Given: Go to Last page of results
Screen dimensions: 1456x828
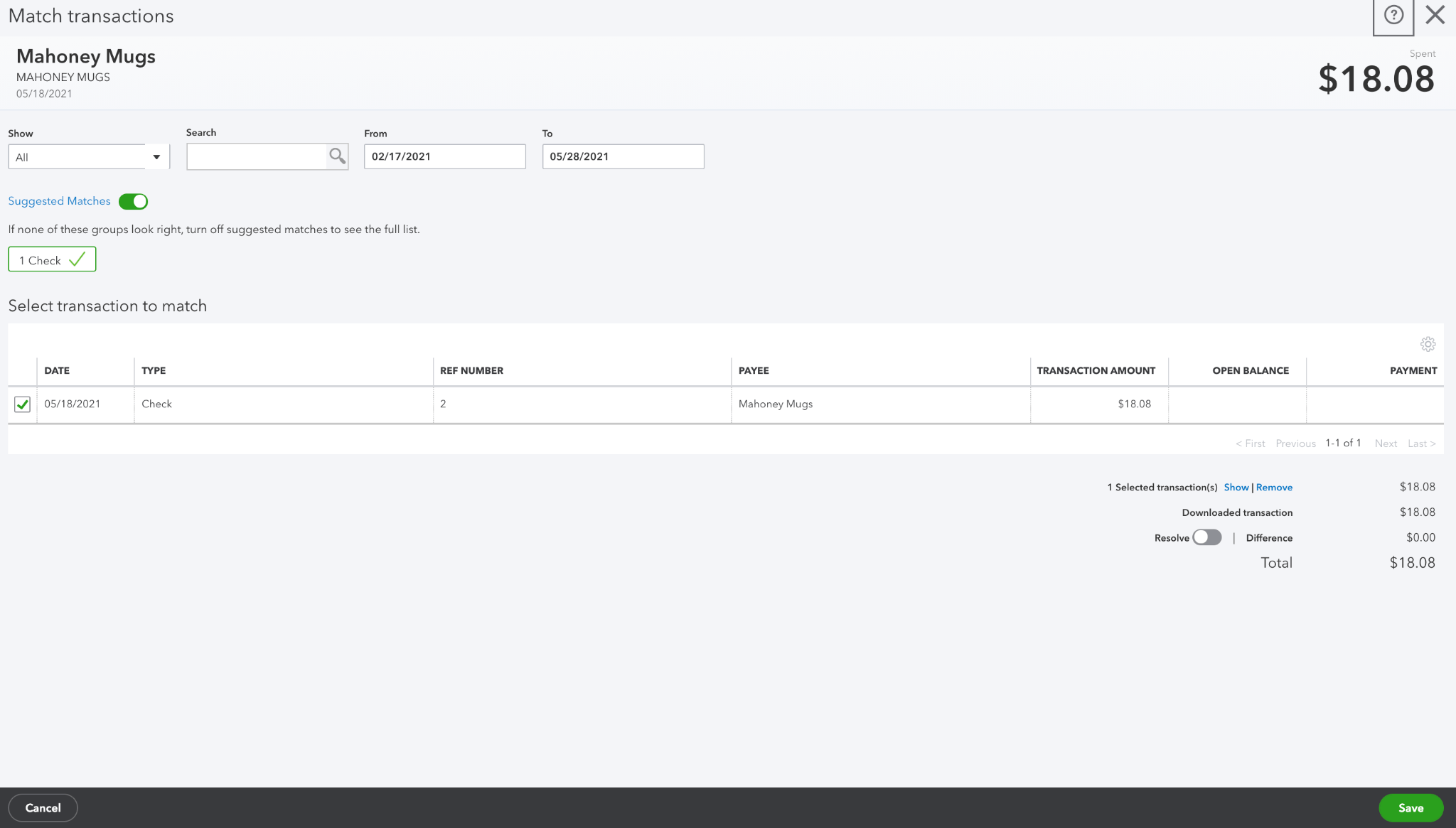Looking at the screenshot, I should coord(1422,443).
